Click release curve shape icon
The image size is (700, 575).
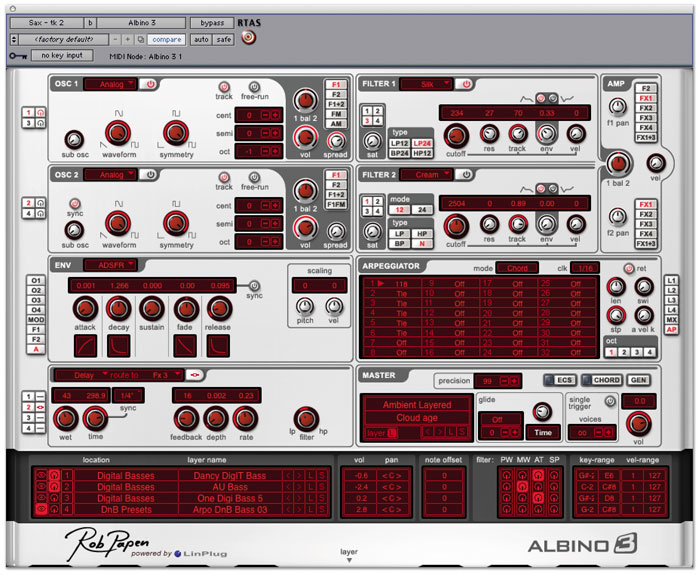[x=218, y=346]
